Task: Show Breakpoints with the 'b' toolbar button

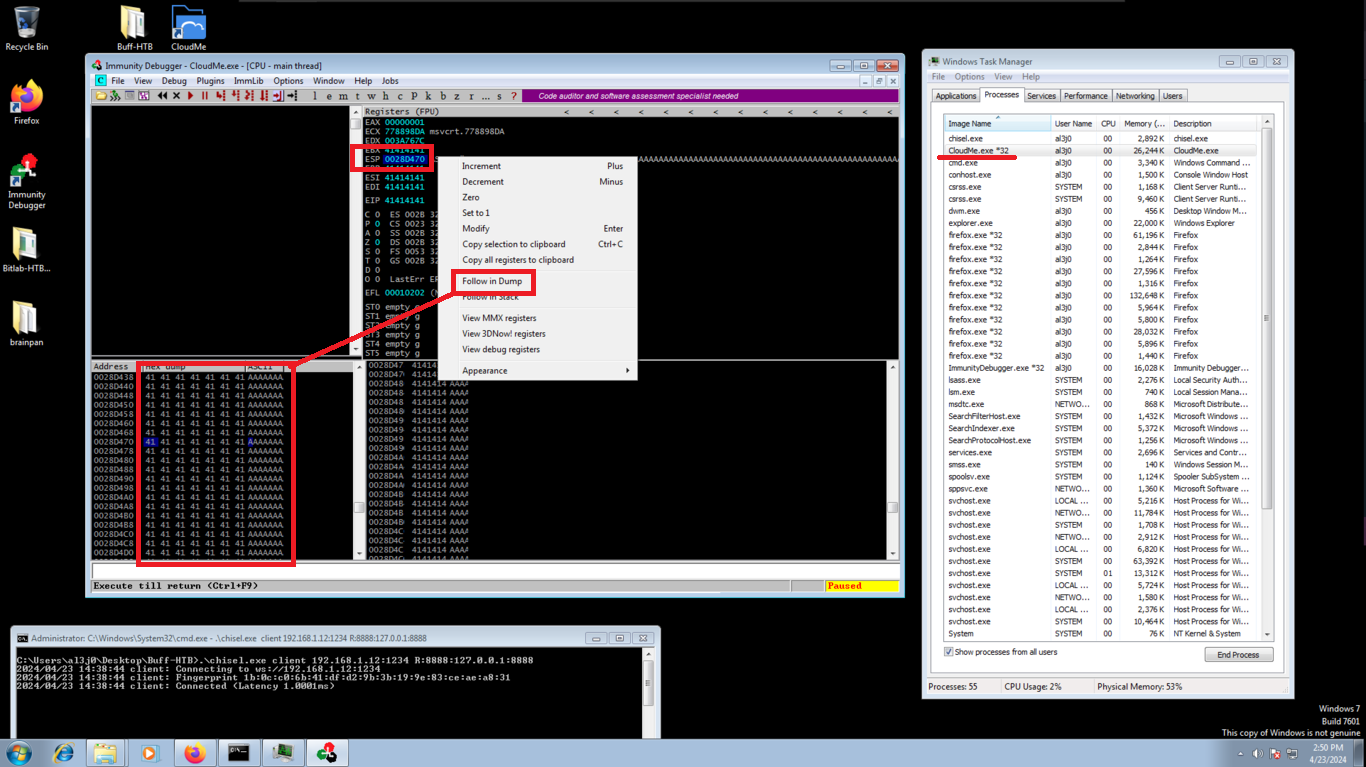Action: click(x=443, y=96)
